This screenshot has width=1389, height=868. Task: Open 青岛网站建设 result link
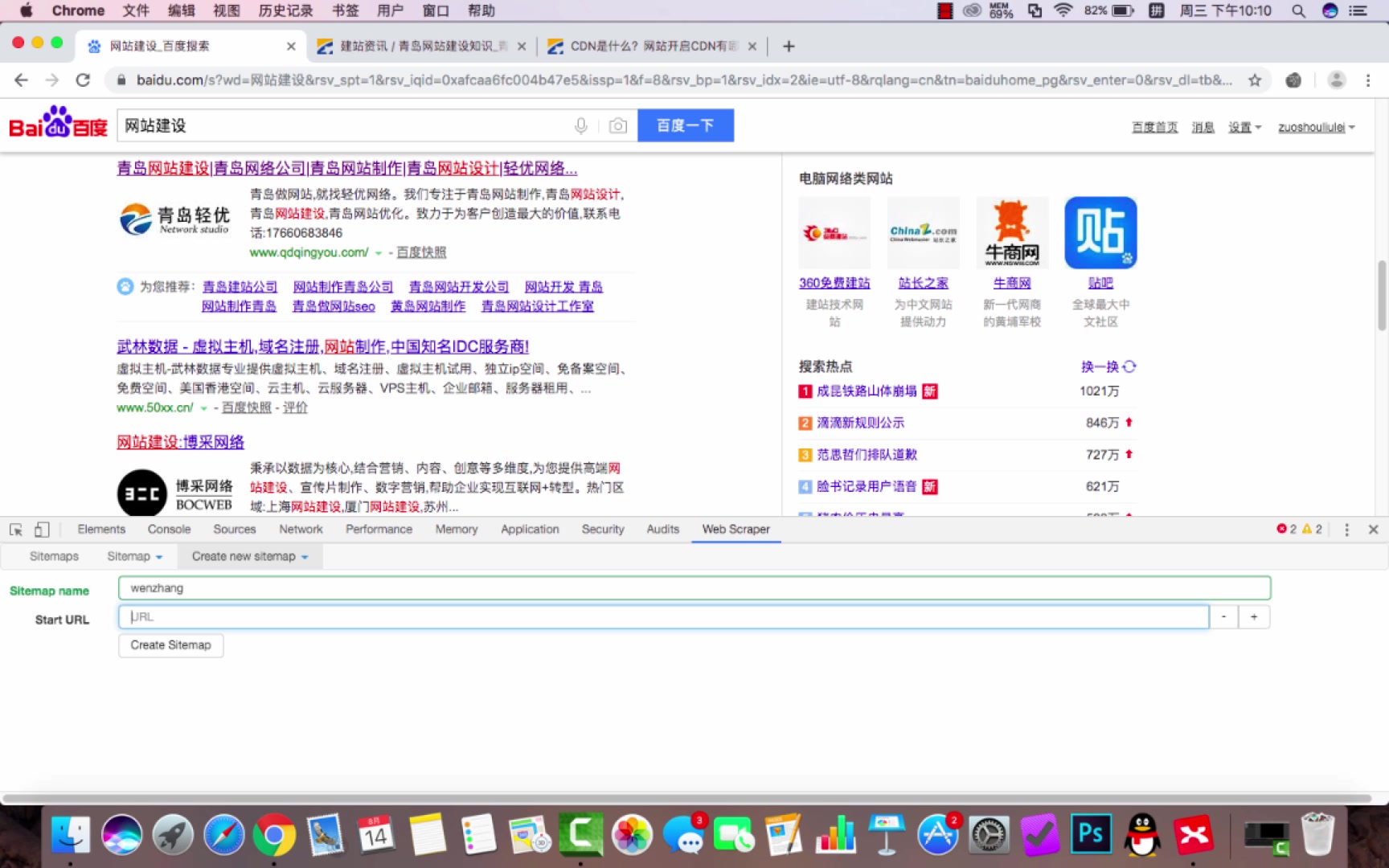347,168
